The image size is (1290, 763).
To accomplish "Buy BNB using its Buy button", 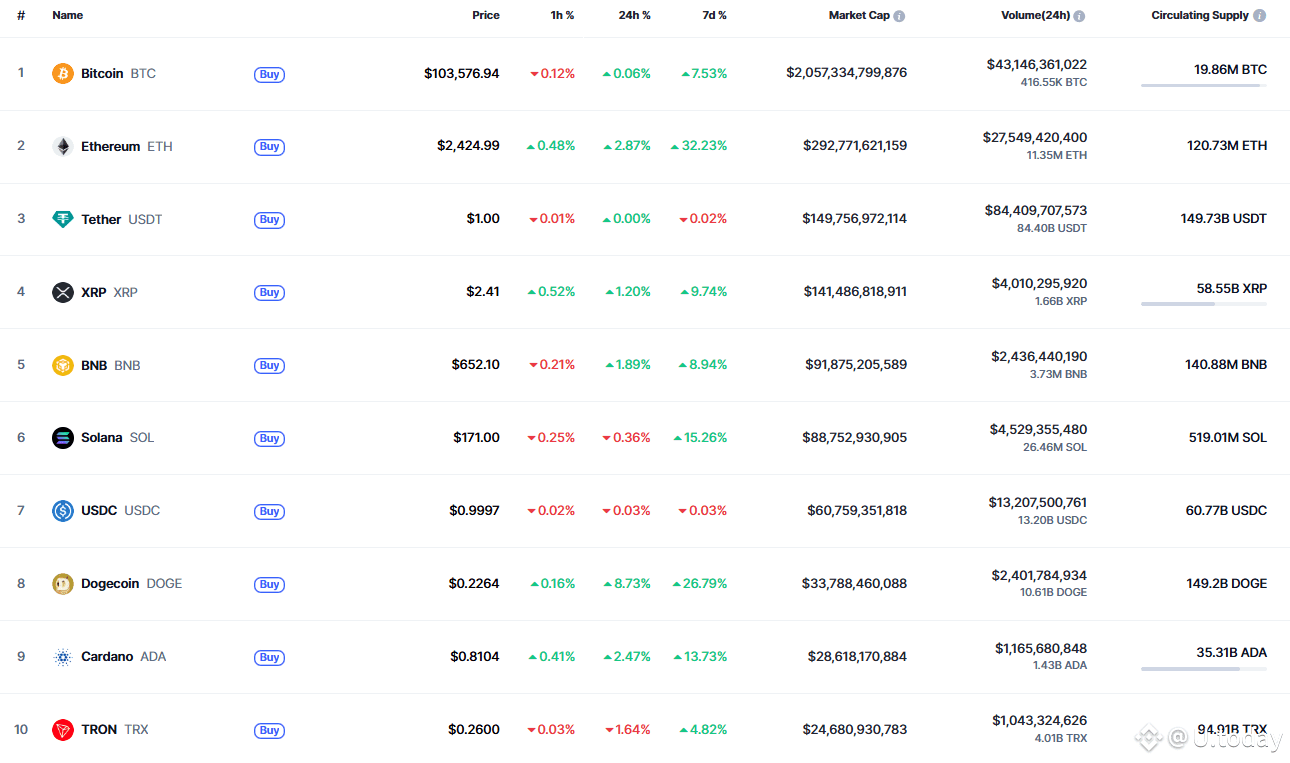I will pyautogui.click(x=269, y=366).
